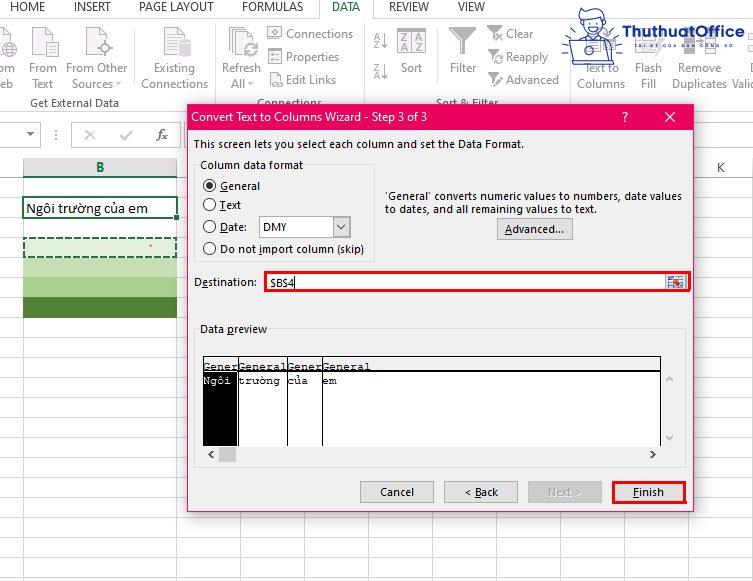The height and width of the screenshot is (581, 753).
Task: Click the < Back button
Action: pos(481,492)
